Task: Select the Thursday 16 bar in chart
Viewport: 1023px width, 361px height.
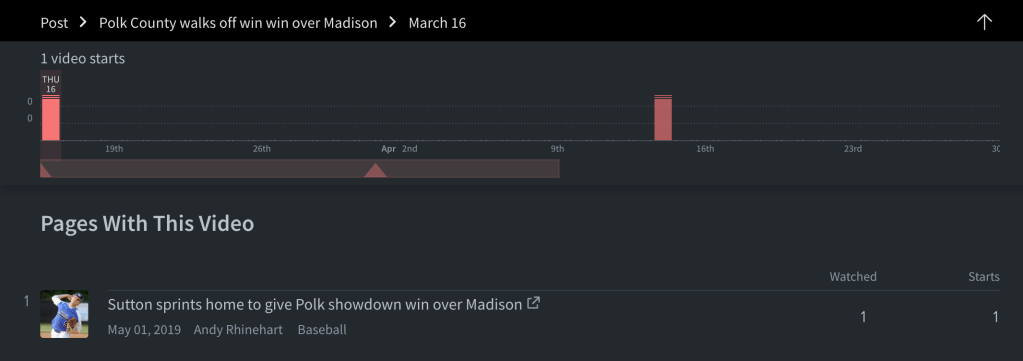Action: [x=51, y=118]
